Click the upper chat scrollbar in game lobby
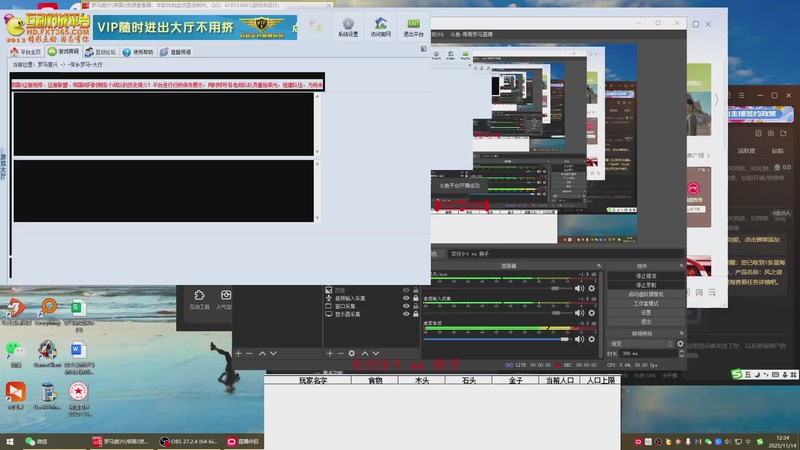The width and height of the screenshot is (800, 450). coord(317,124)
